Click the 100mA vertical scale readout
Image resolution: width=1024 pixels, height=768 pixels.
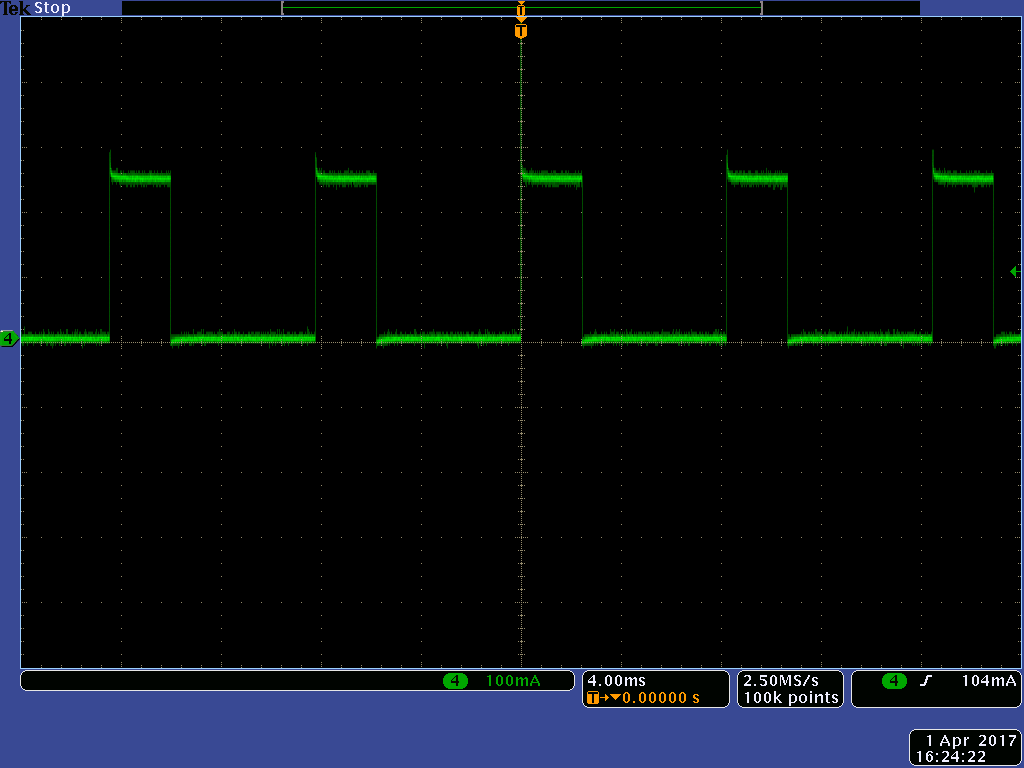513,681
